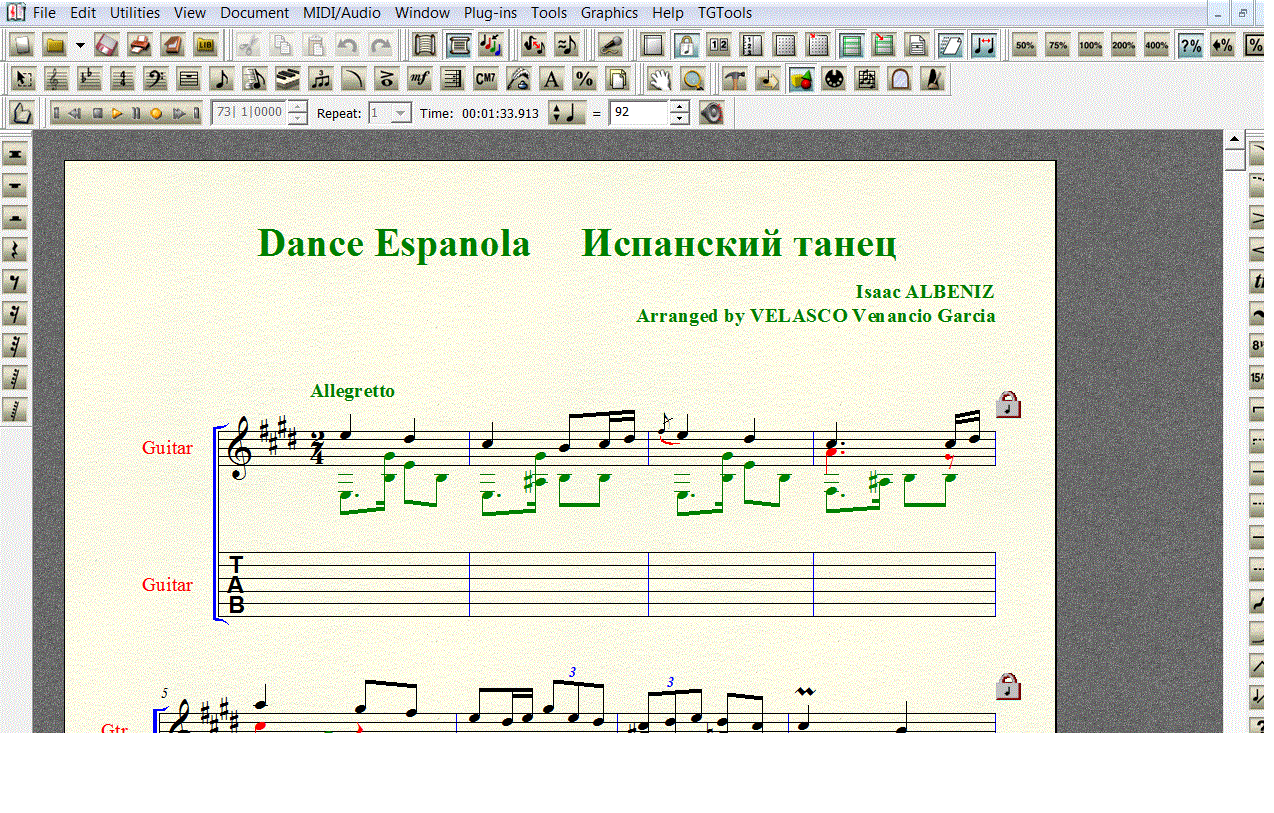Viewport: 1274px width, 813px height.
Task: Select the Clef tool bass clef icon
Action: (x=155, y=80)
